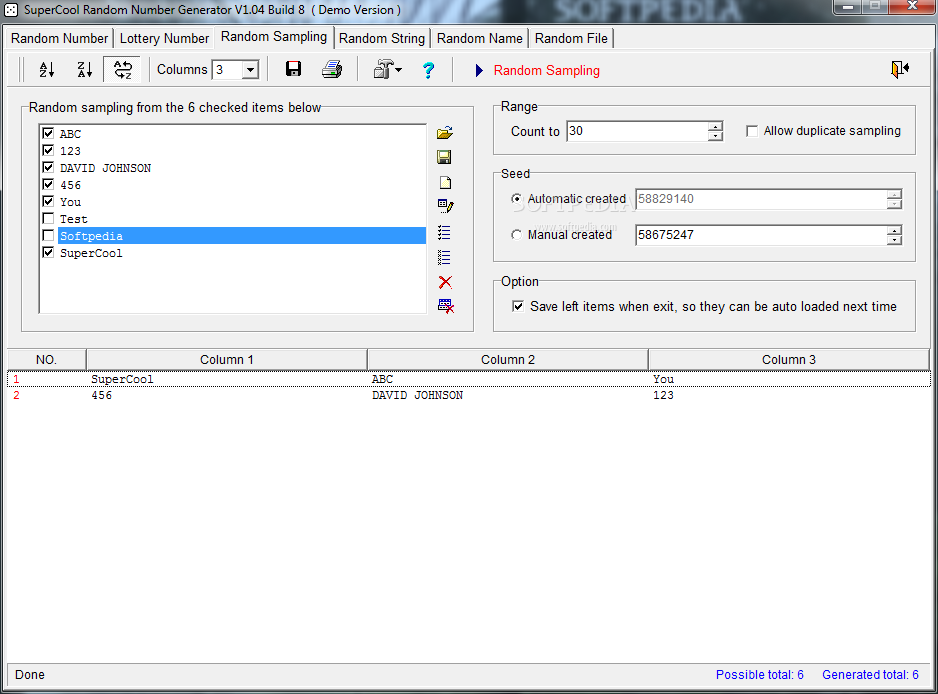Image resolution: width=938 pixels, height=694 pixels.
Task: Uncheck all items in the list
Action: 444,257
